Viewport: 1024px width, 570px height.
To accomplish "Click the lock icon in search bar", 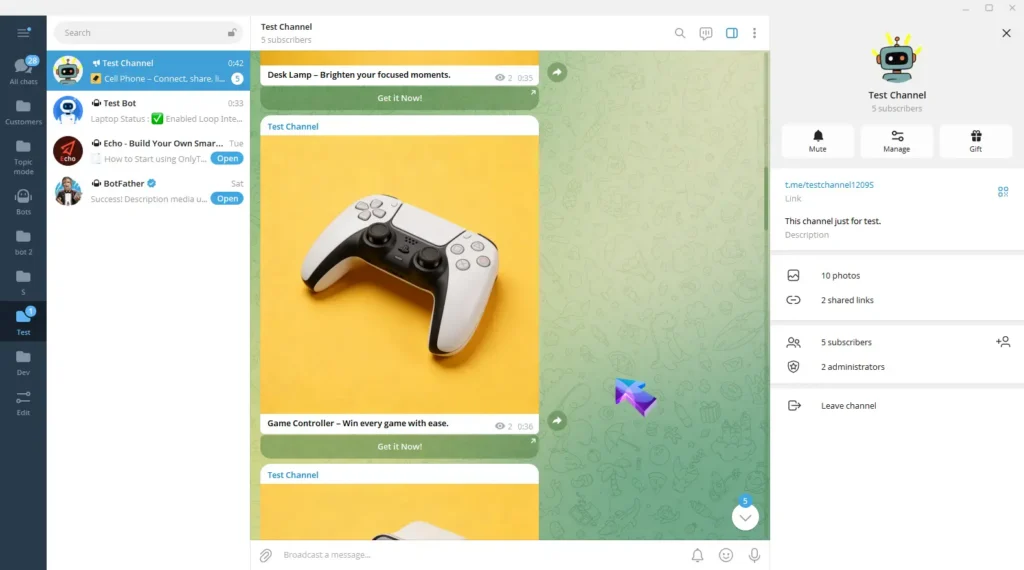I will pos(232,33).
